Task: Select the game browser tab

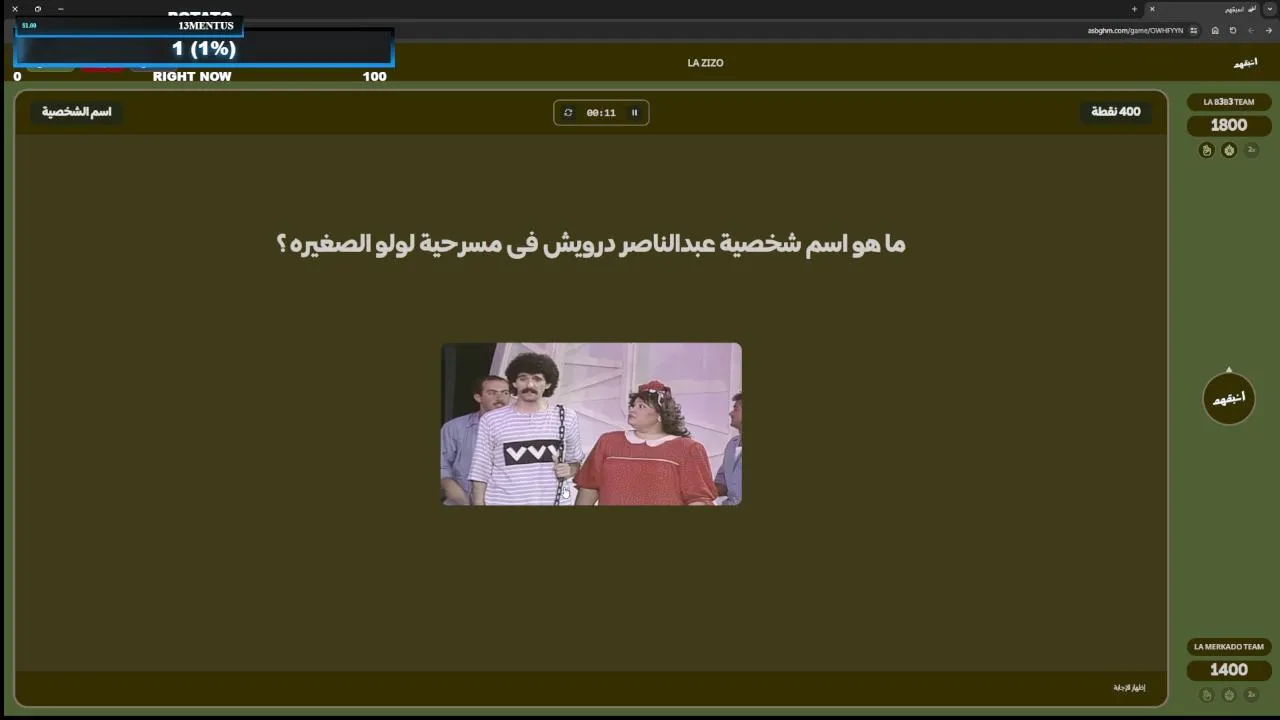Action: coord(1203,9)
